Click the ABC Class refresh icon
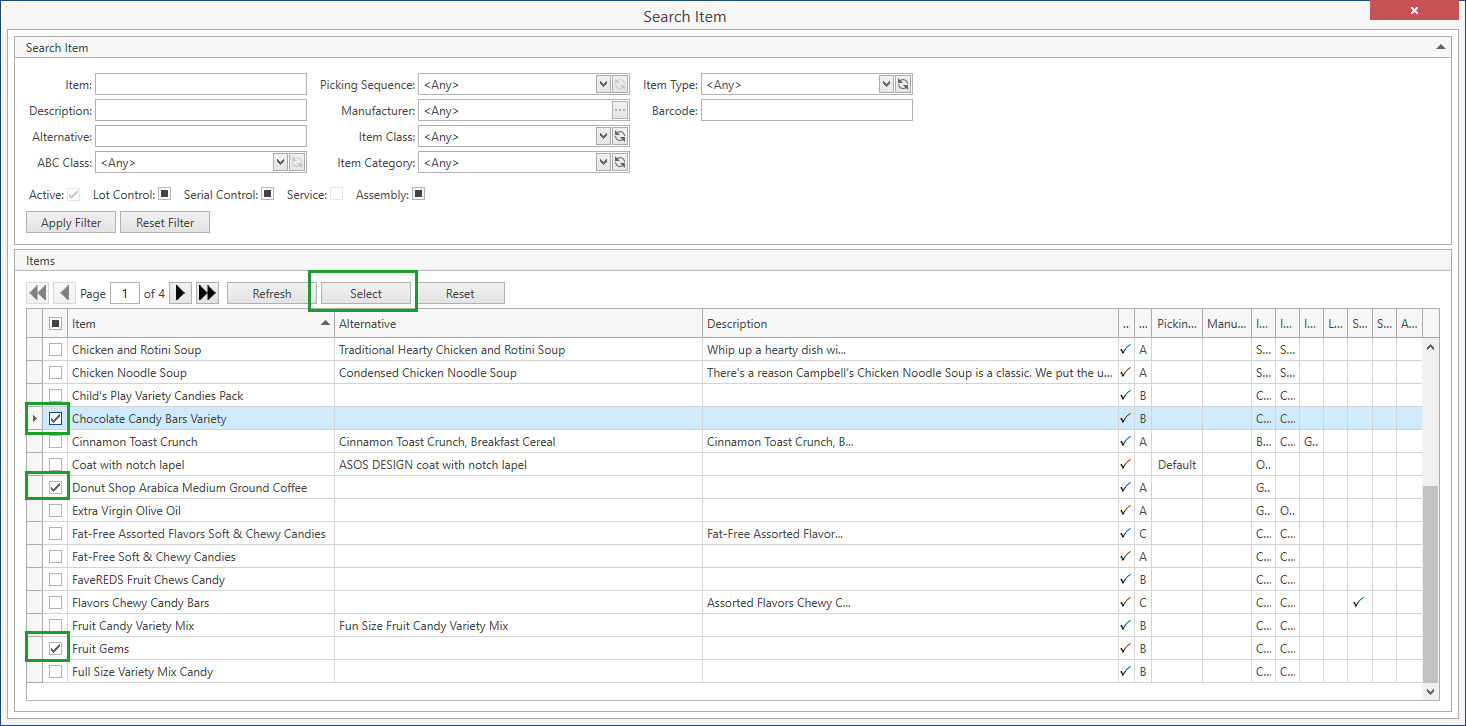The height and width of the screenshot is (726, 1466). (x=296, y=161)
